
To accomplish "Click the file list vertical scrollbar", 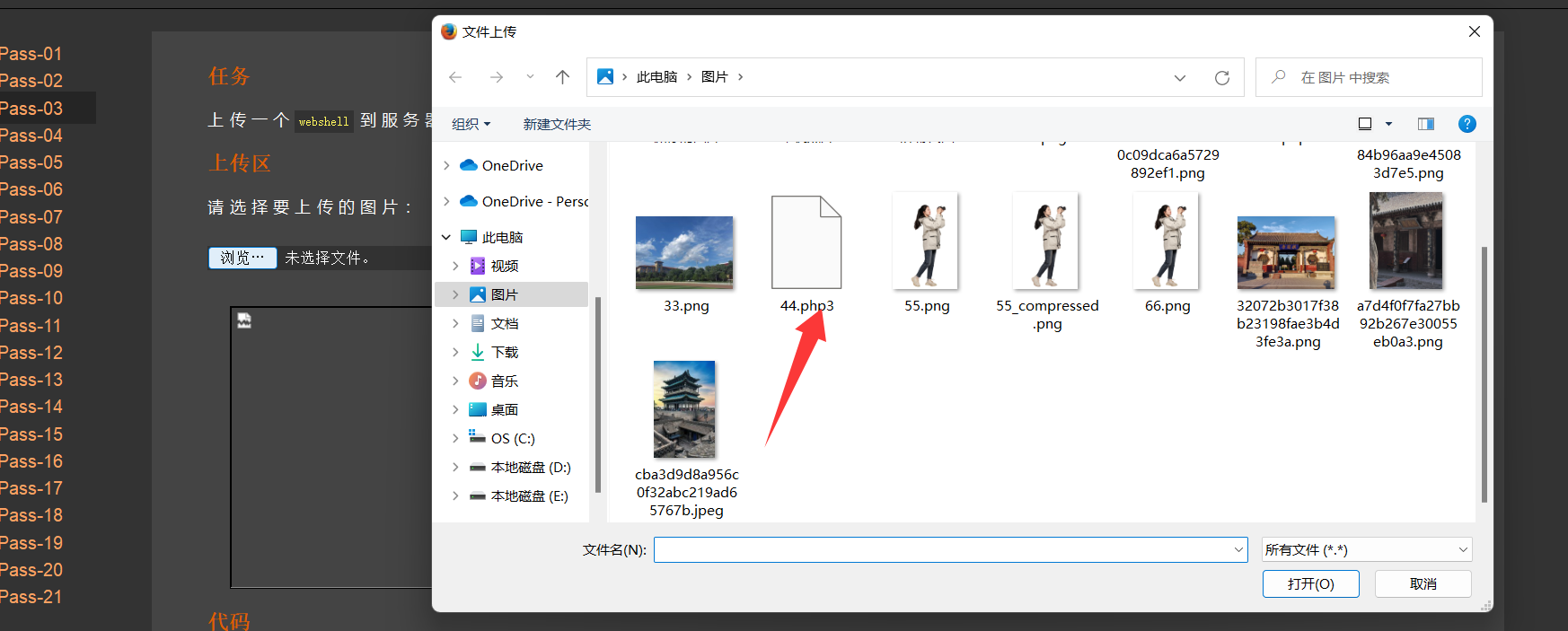I will coord(1484,373).
